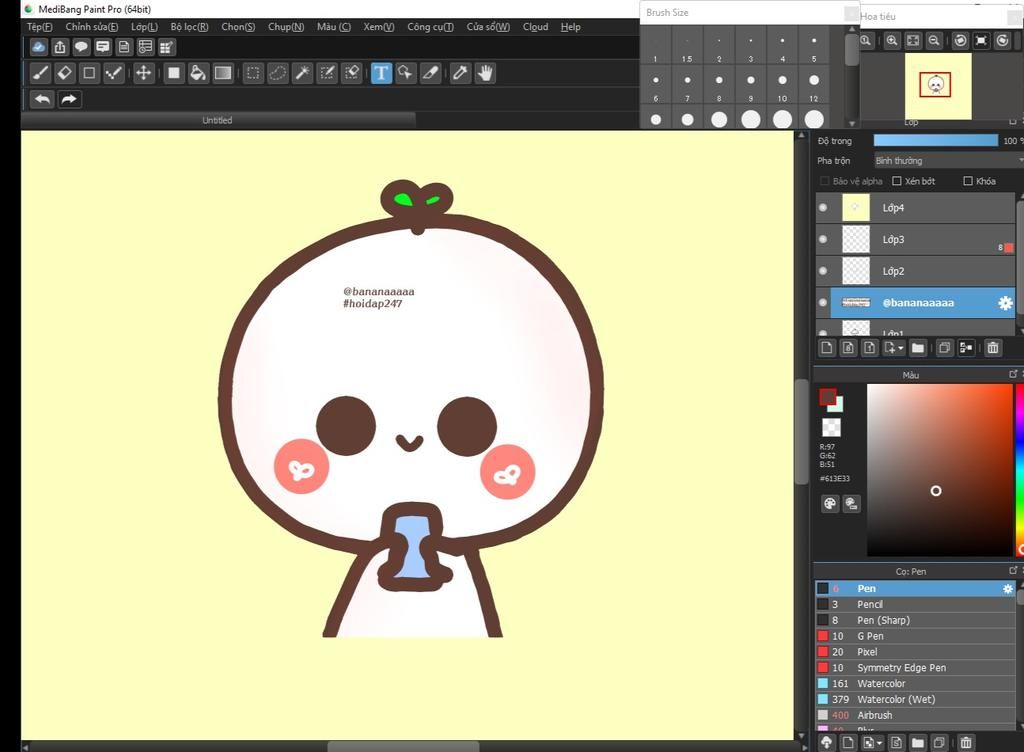Delete brush with the brush panel trash
Viewport: 1024px width, 752px height.
966,742
